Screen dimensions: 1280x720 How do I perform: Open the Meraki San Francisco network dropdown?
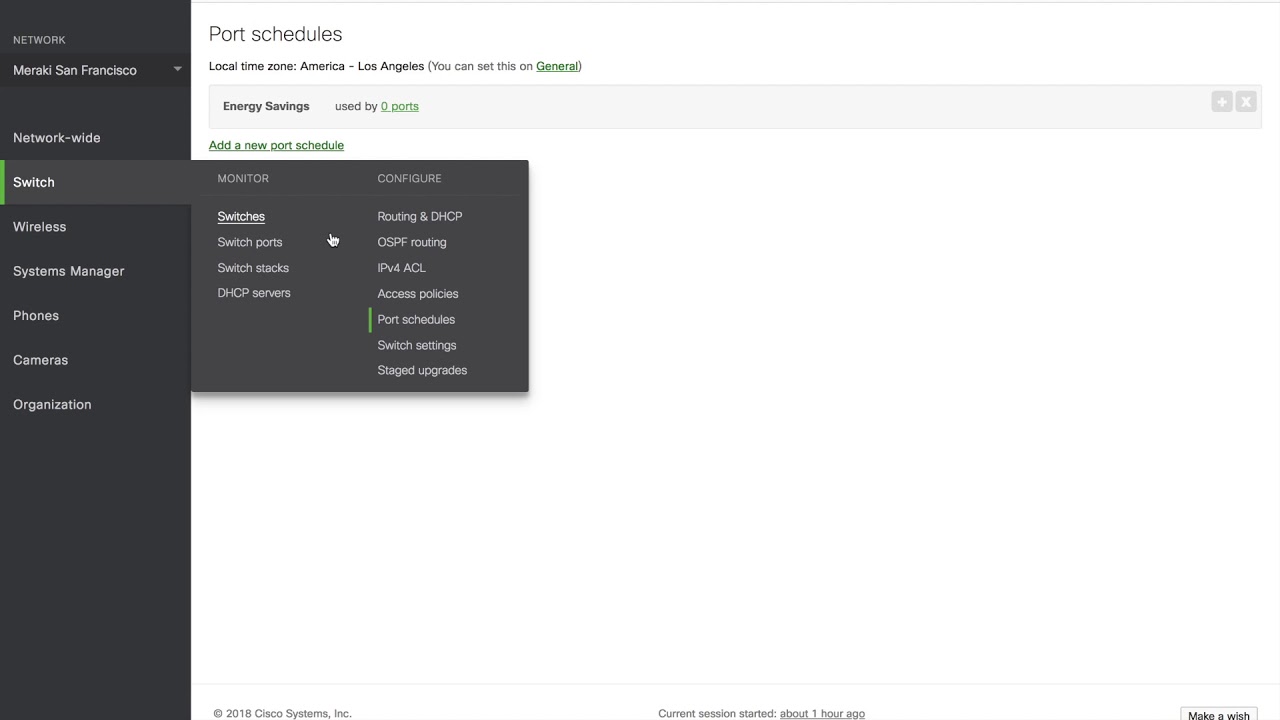click(x=95, y=70)
